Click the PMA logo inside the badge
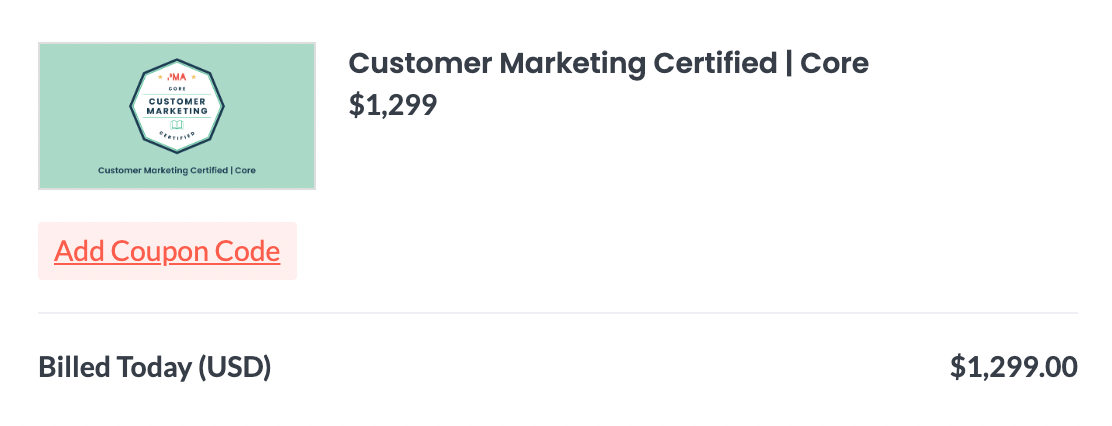This screenshot has height=426, width=1112. pos(177,77)
